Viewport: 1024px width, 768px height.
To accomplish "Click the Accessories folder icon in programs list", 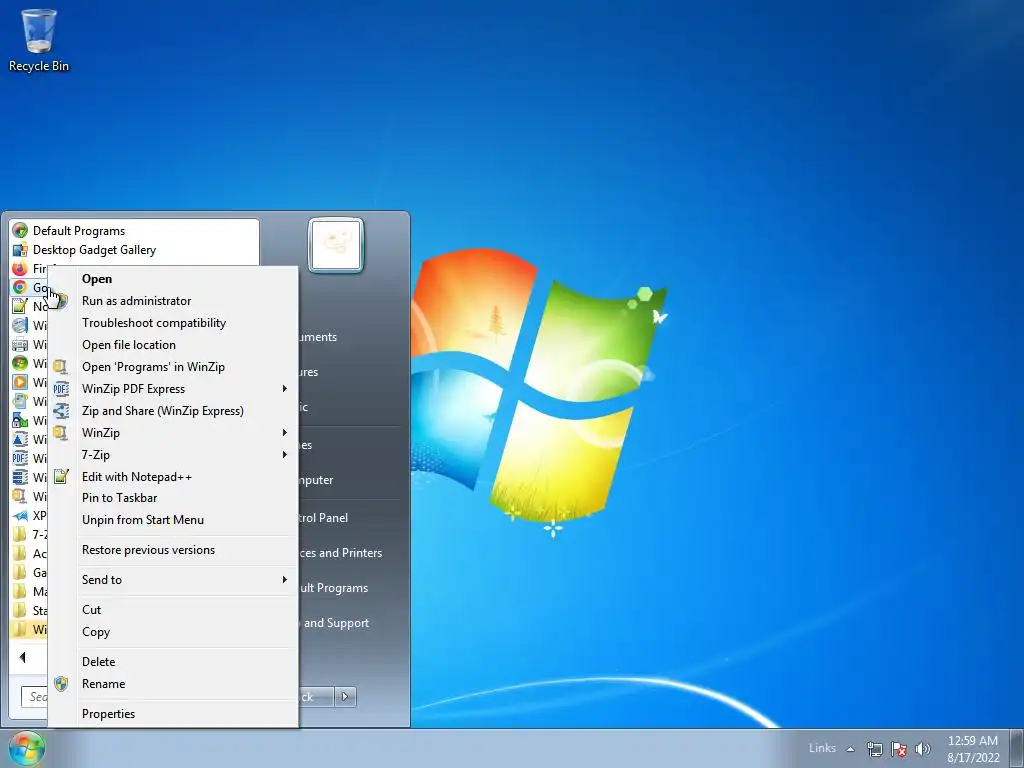I will pyautogui.click(x=20, y=553).
